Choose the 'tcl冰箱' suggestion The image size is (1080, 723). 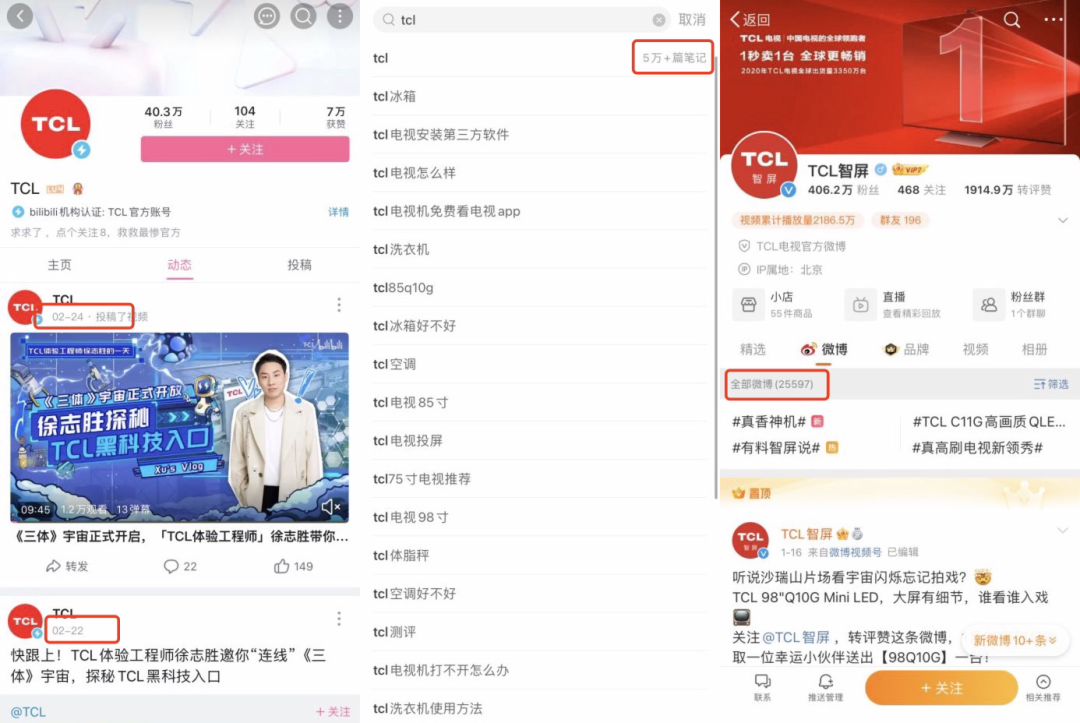point(542,96)
